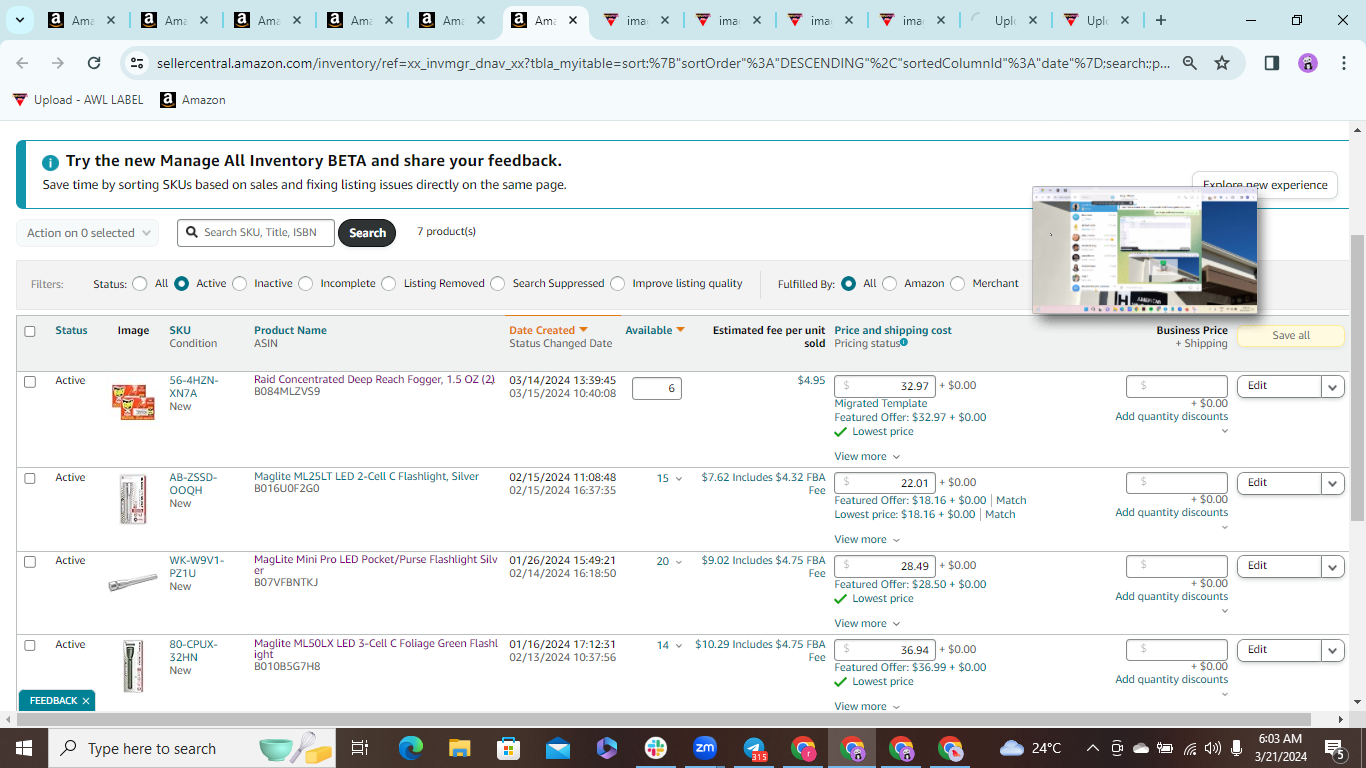Click the info icon beside Pricing status
The width and height of the screenshot is (1366, 768).
pos(904,343)
